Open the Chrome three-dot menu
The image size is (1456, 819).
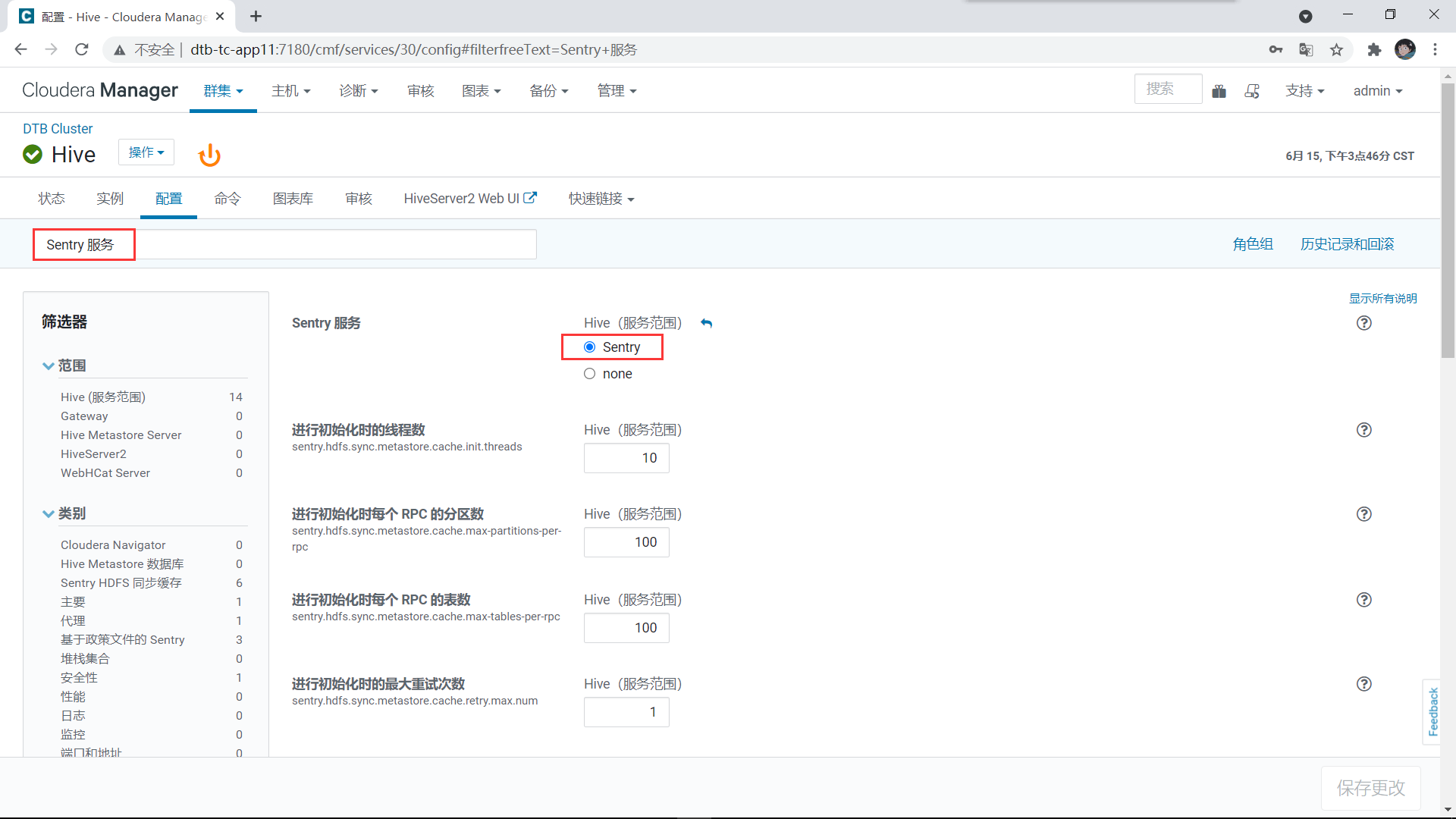pos(1435,49)
